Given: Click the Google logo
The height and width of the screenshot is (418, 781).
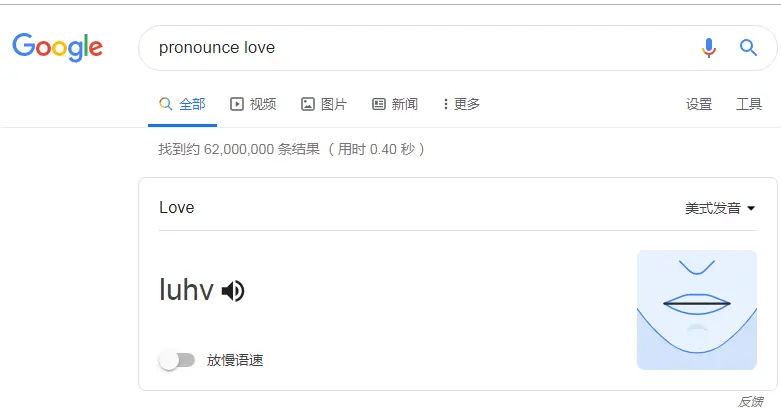Looking at the screenshot, I should (x=58, y=47).
